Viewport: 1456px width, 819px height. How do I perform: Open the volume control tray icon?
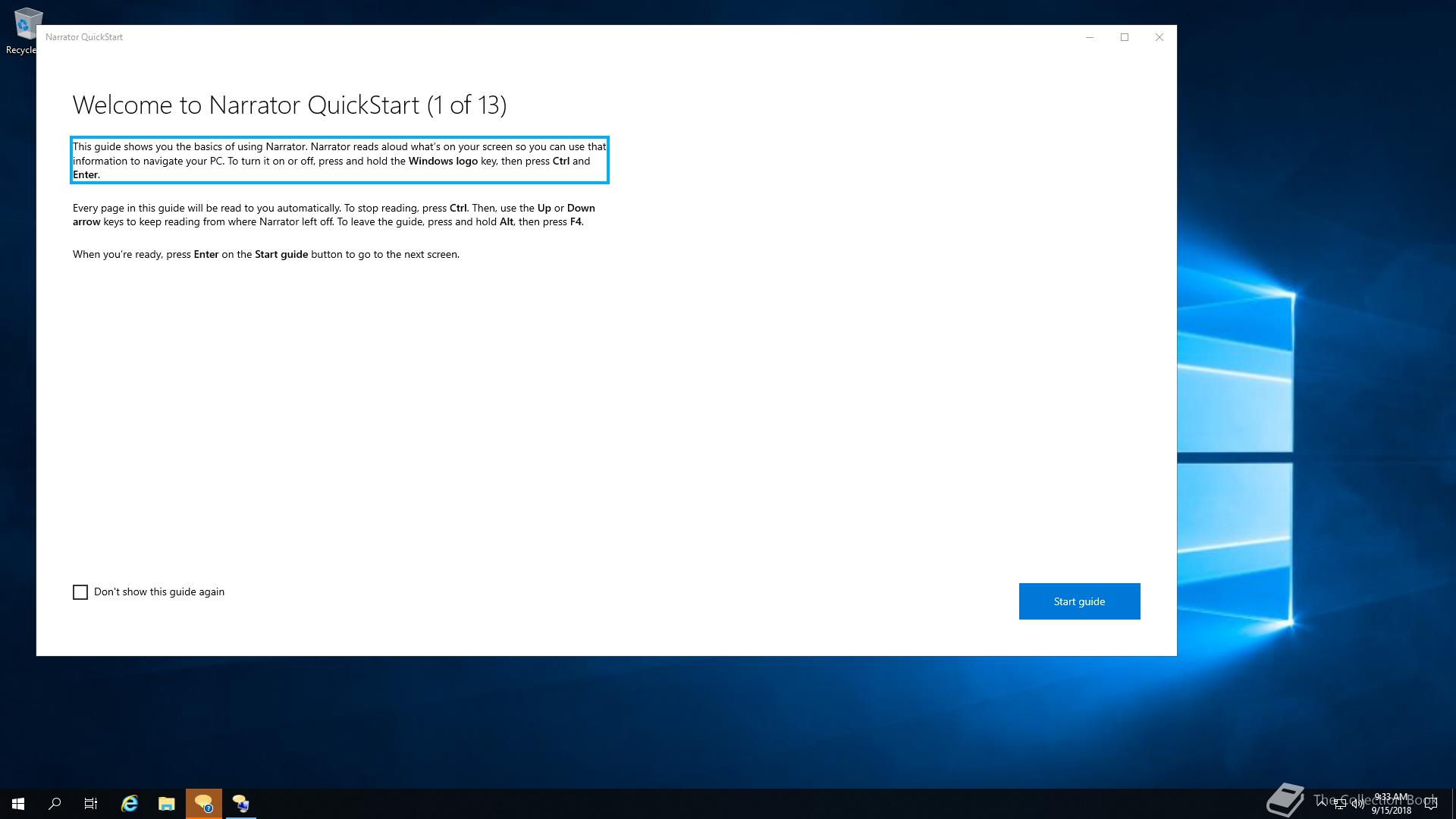(1357, 805)
